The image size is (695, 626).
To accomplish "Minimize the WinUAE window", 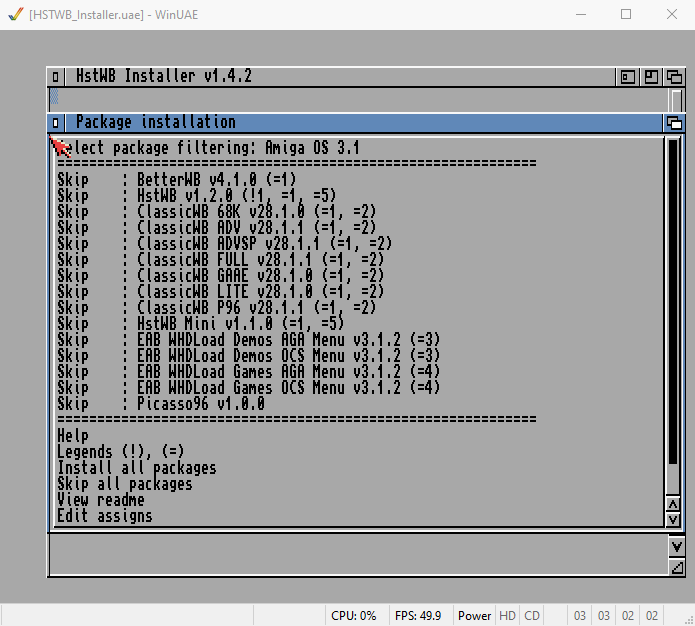I will pyautogui.click(x=581, y=14).
